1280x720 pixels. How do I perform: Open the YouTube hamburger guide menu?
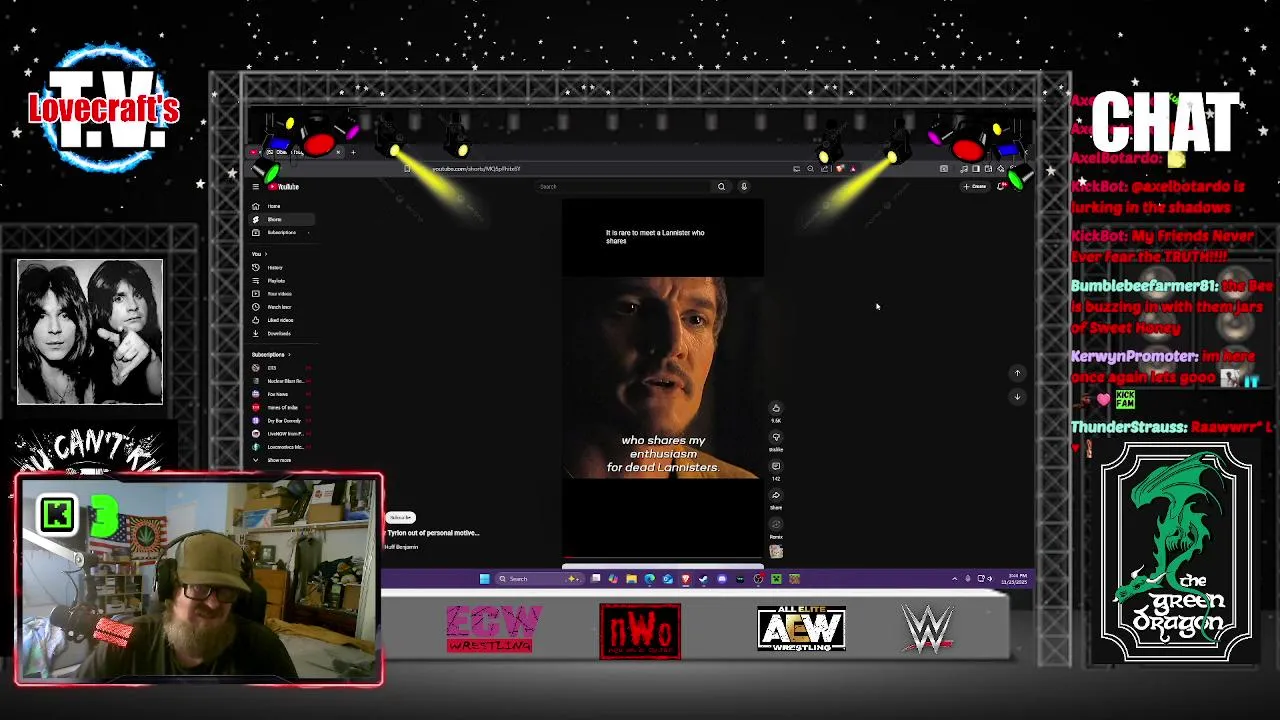coord(255,186)
